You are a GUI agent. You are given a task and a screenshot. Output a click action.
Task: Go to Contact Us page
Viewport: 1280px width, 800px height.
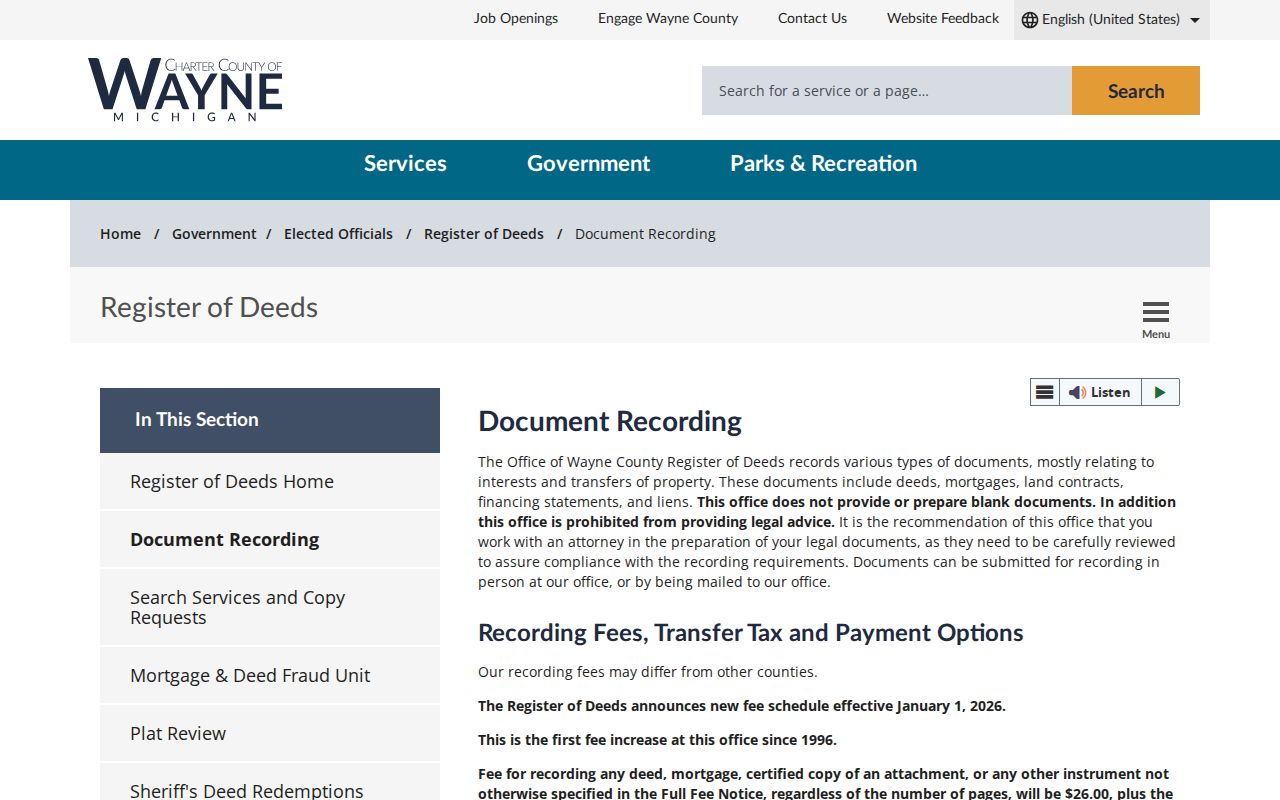coord(812,18)
